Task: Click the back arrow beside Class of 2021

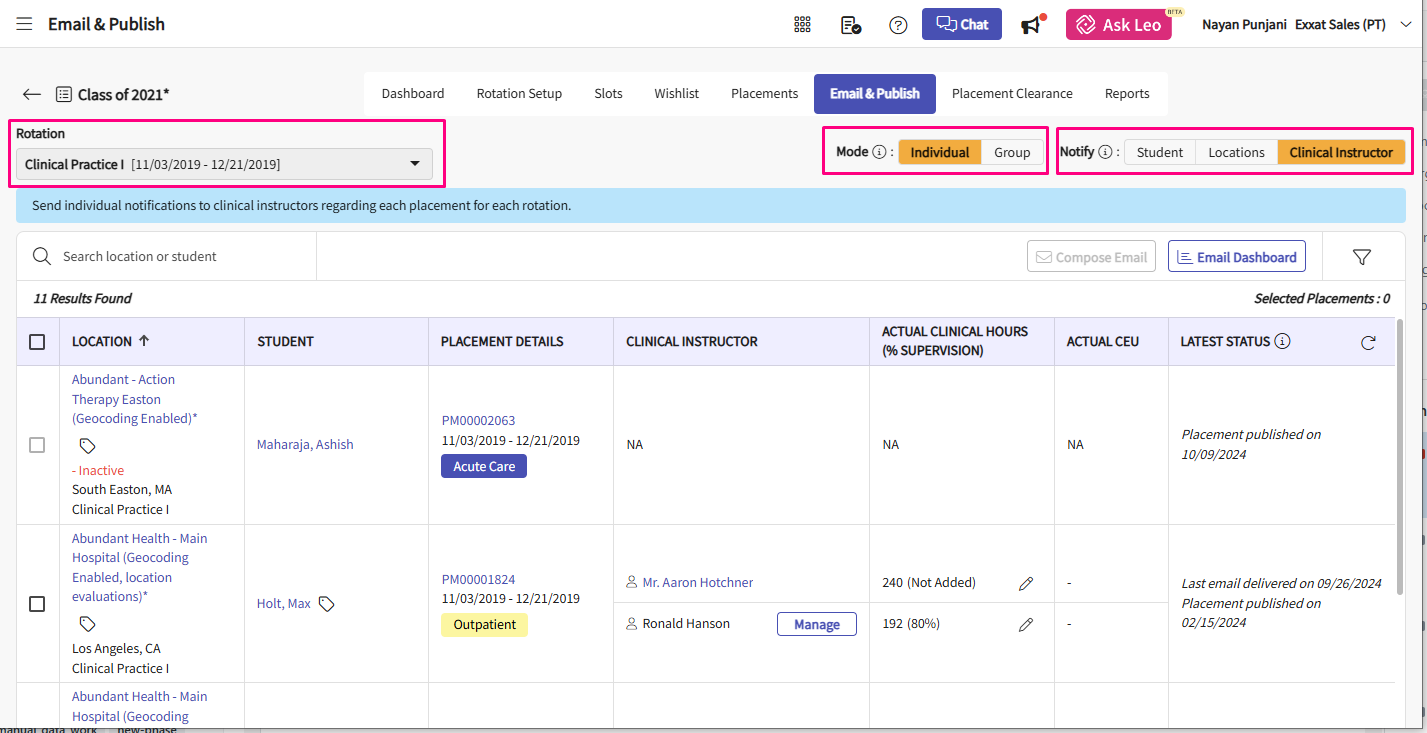Action: (x=32, y=94)
